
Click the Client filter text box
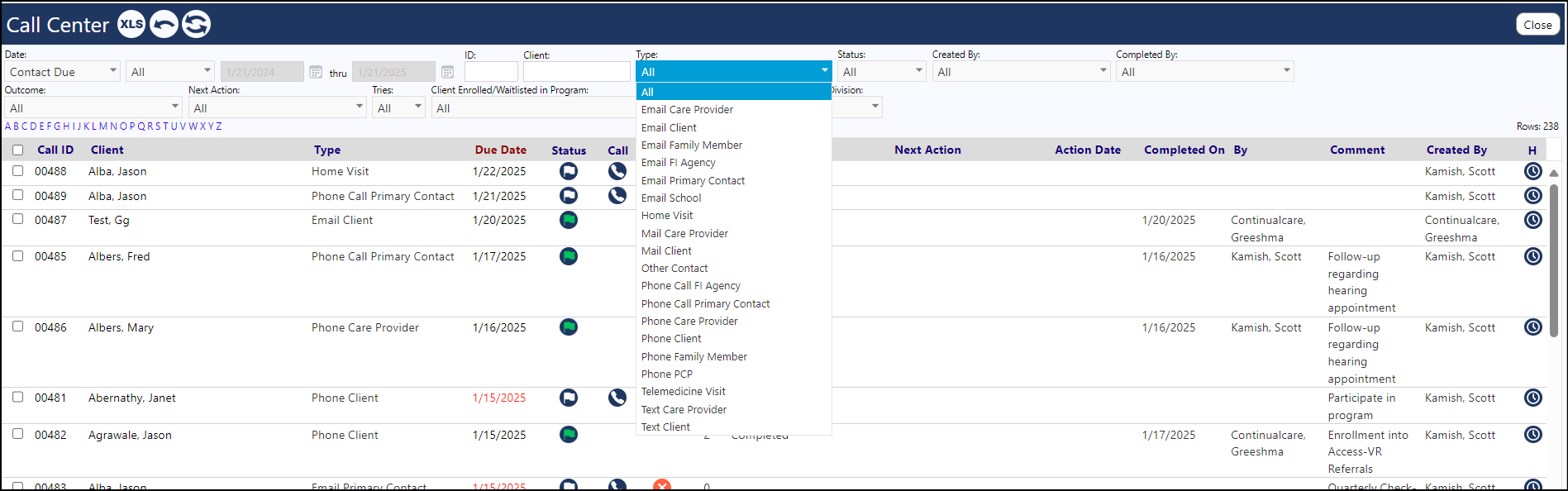point(577,72)
